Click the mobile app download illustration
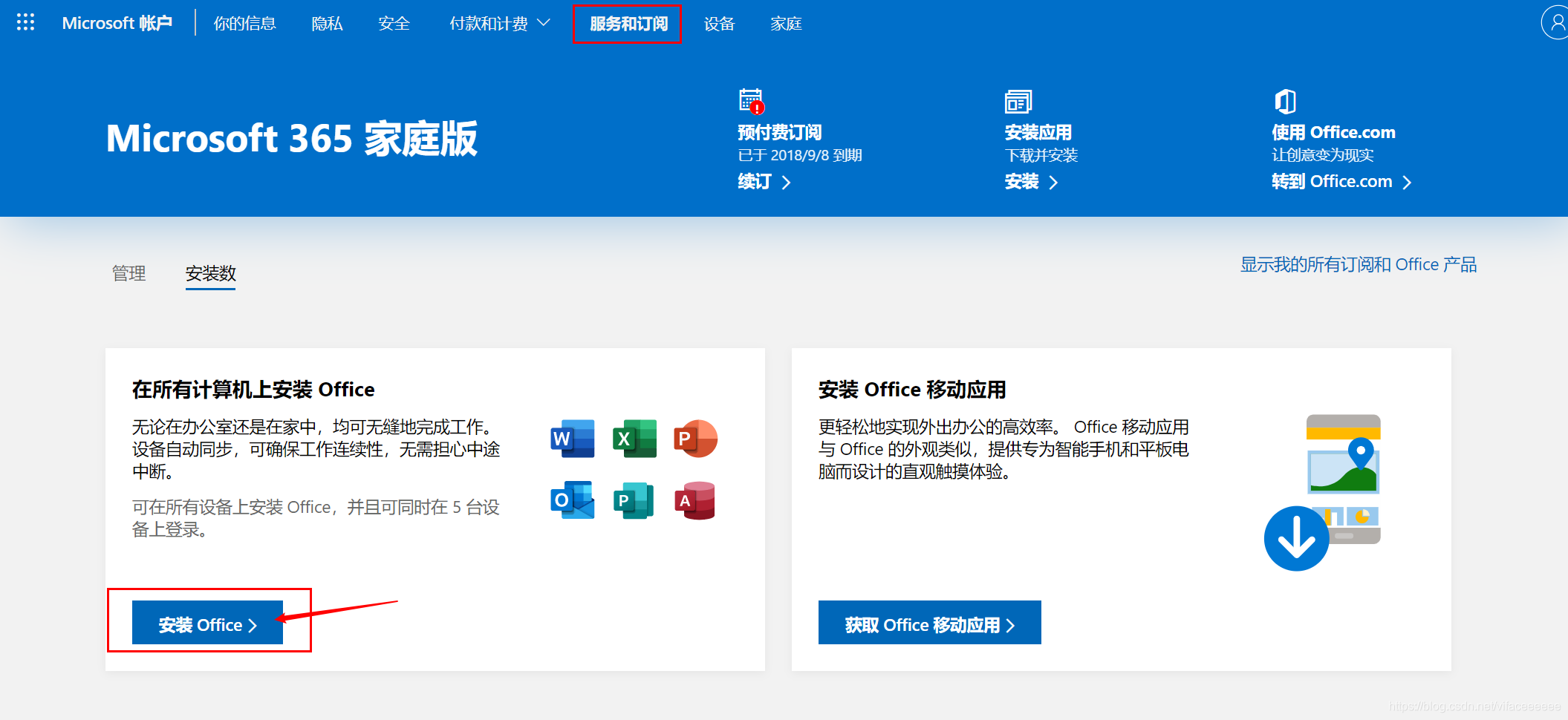1568x720 pixels. 1323,492
